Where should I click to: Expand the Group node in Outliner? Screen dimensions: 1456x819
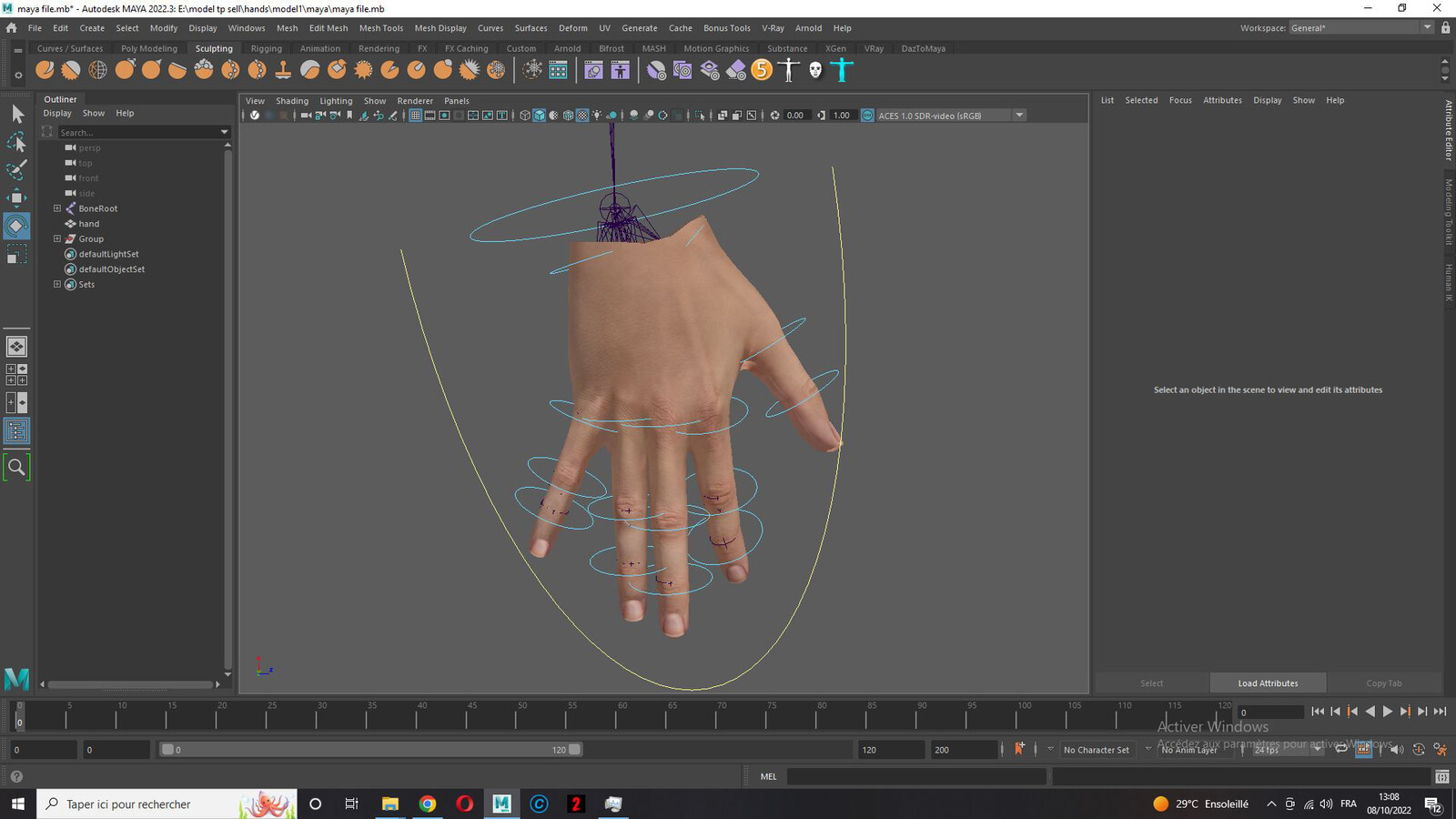pyautogui.click(x=57, y=238)
